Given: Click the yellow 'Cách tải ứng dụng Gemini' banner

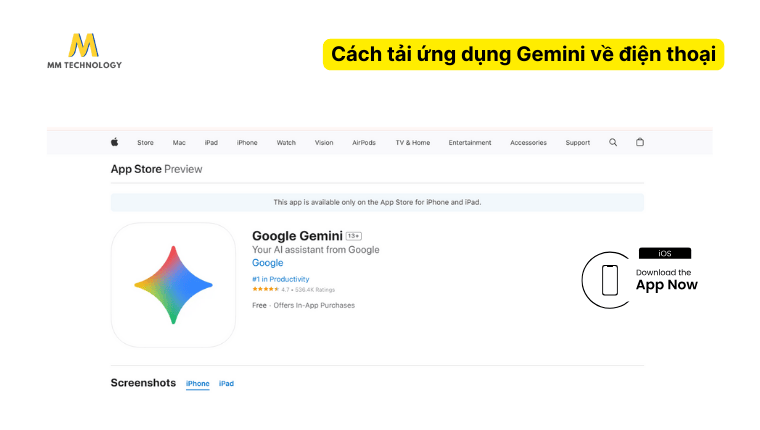Looking at the screenshot, I should click(523, 54).
